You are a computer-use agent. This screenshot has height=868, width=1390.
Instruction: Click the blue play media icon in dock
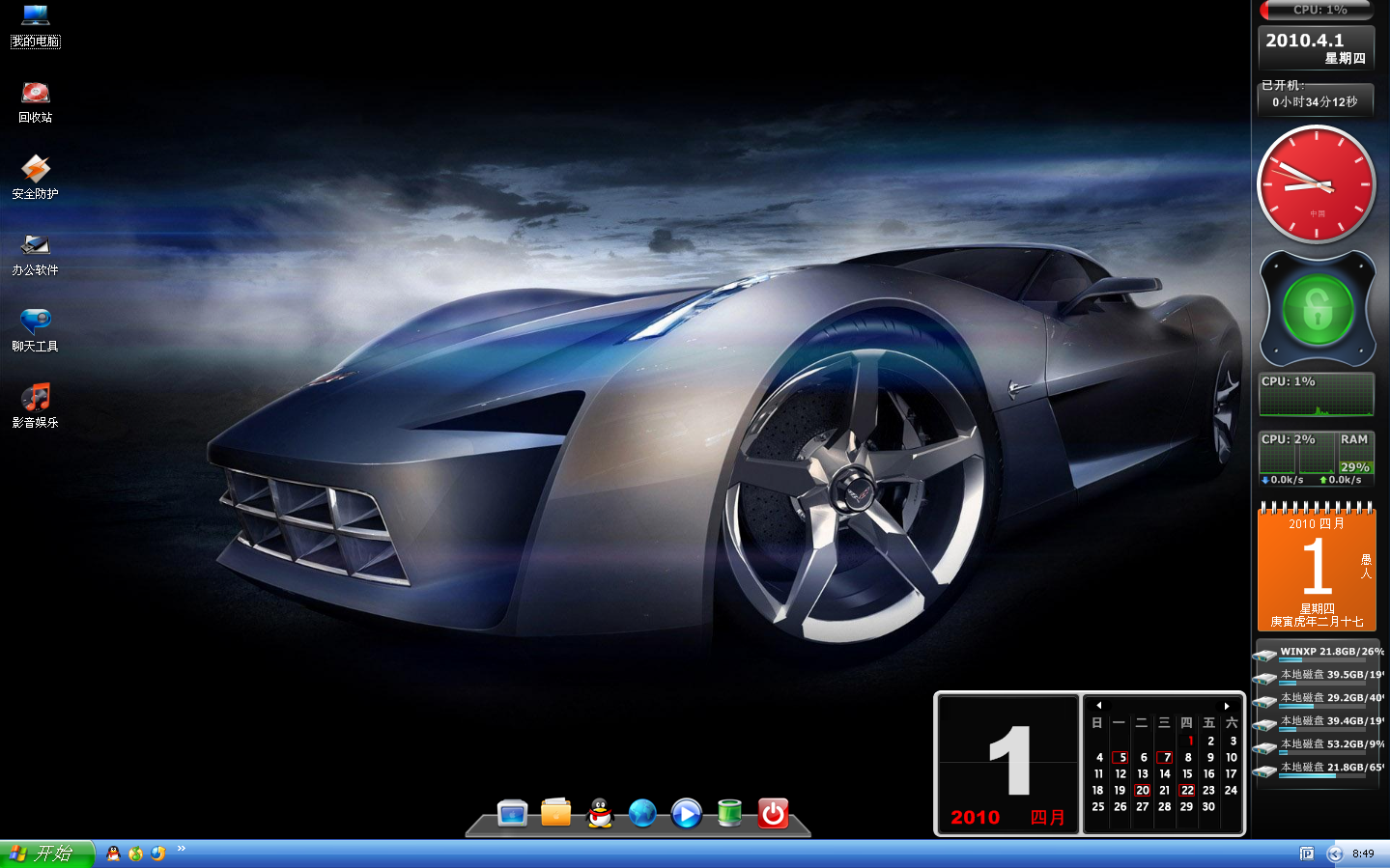687,814
